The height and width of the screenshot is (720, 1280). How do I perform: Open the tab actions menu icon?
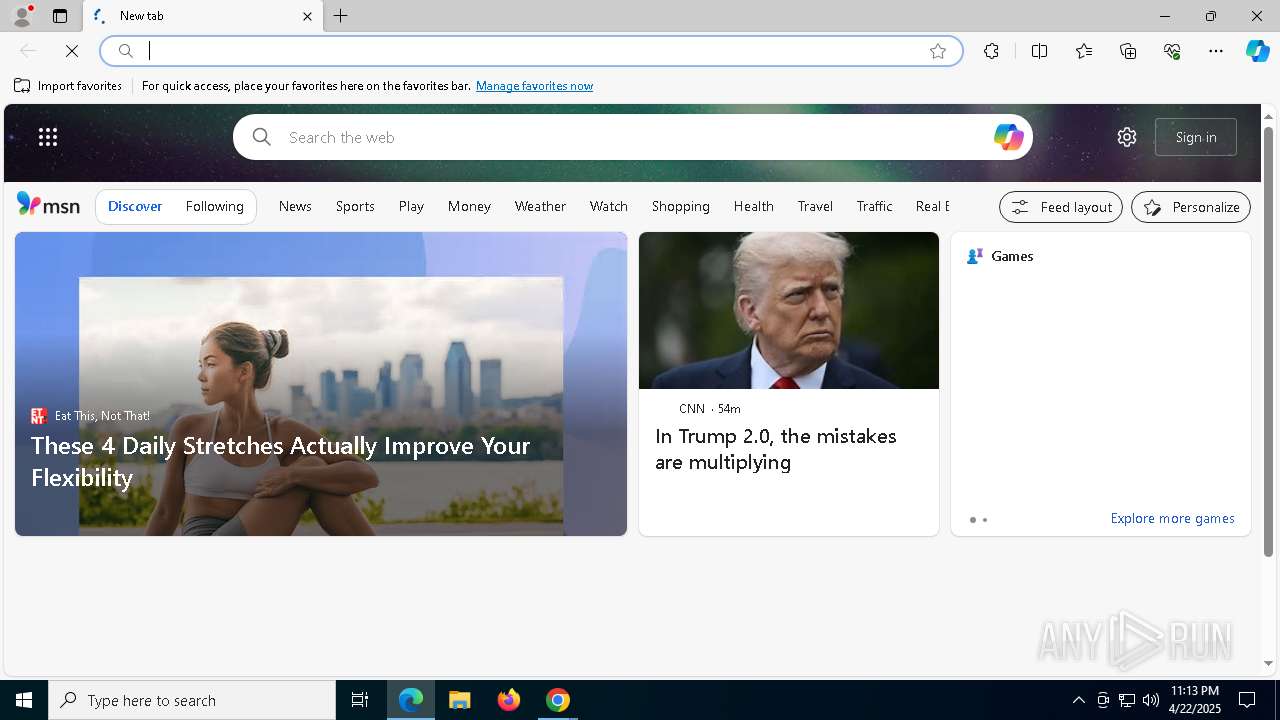[60, 16]
